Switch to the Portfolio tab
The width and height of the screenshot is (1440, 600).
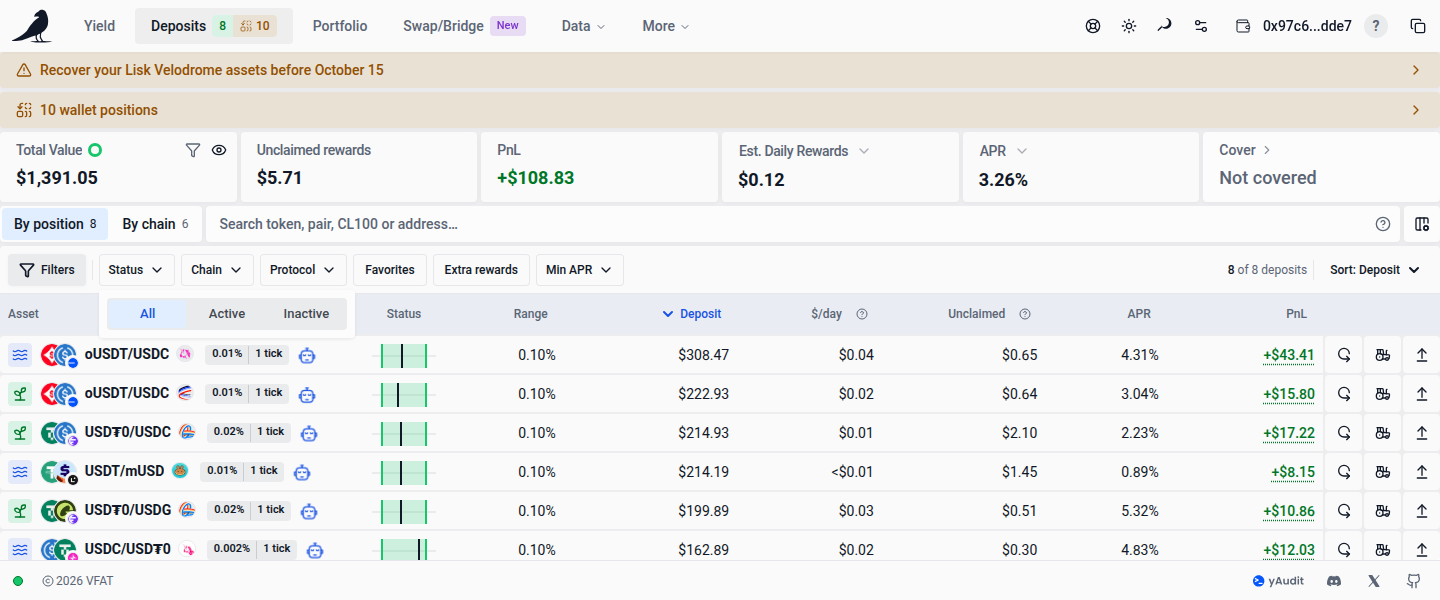340,26
